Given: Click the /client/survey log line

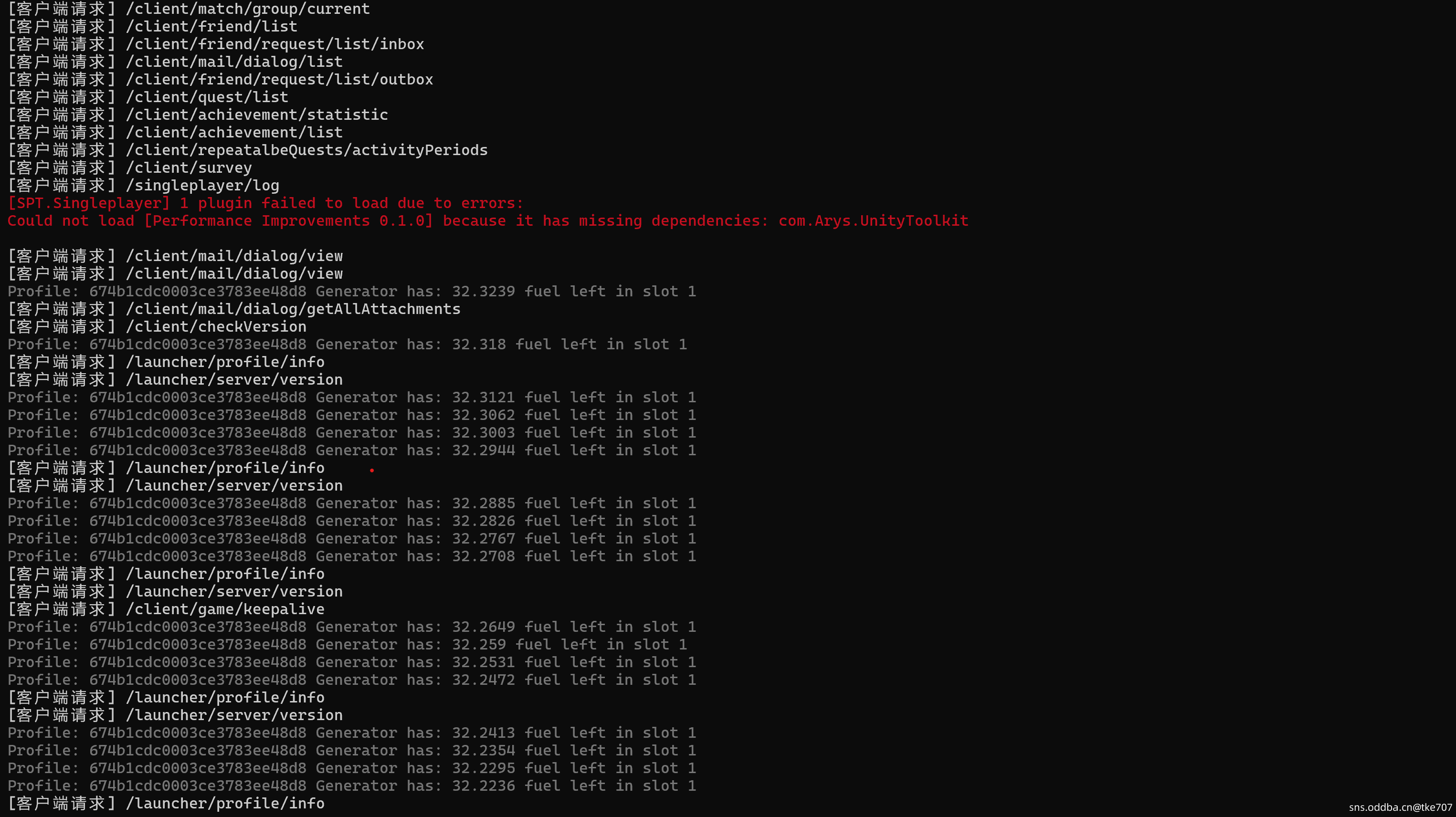Looking at the screenshot, I should 188,168.
